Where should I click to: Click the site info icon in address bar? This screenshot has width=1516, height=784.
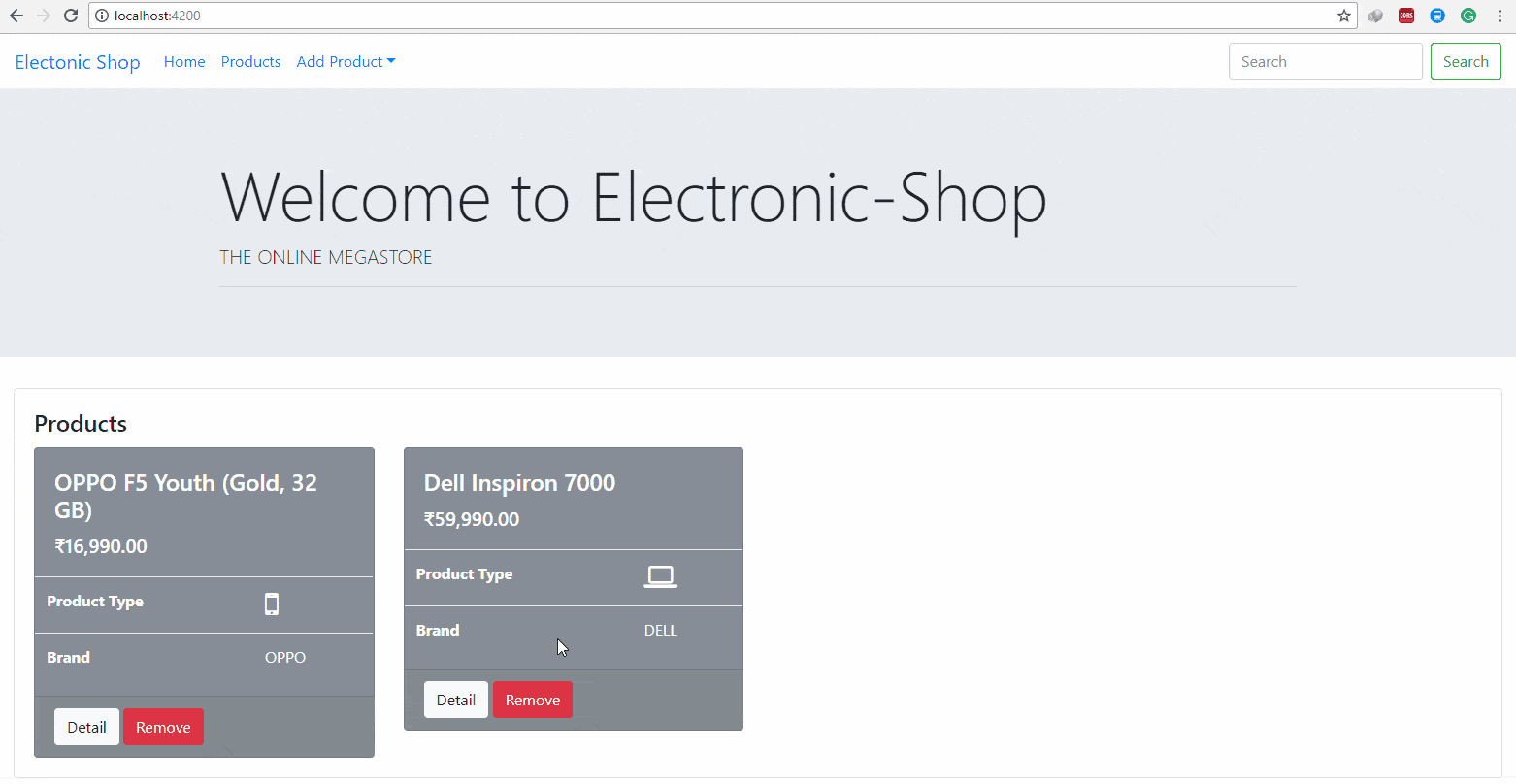(102, 16)
